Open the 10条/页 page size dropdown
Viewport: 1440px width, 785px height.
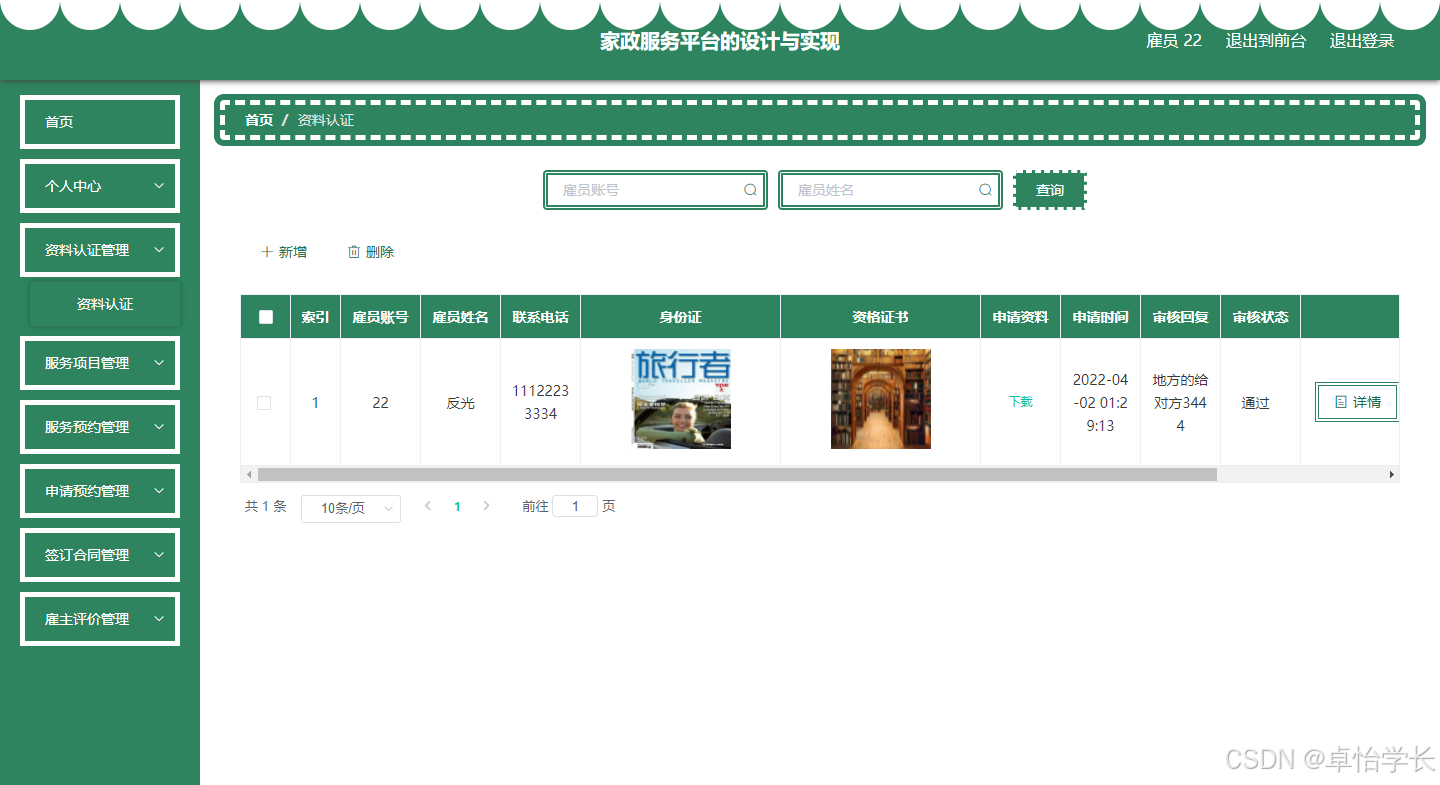tap(351, 508)
